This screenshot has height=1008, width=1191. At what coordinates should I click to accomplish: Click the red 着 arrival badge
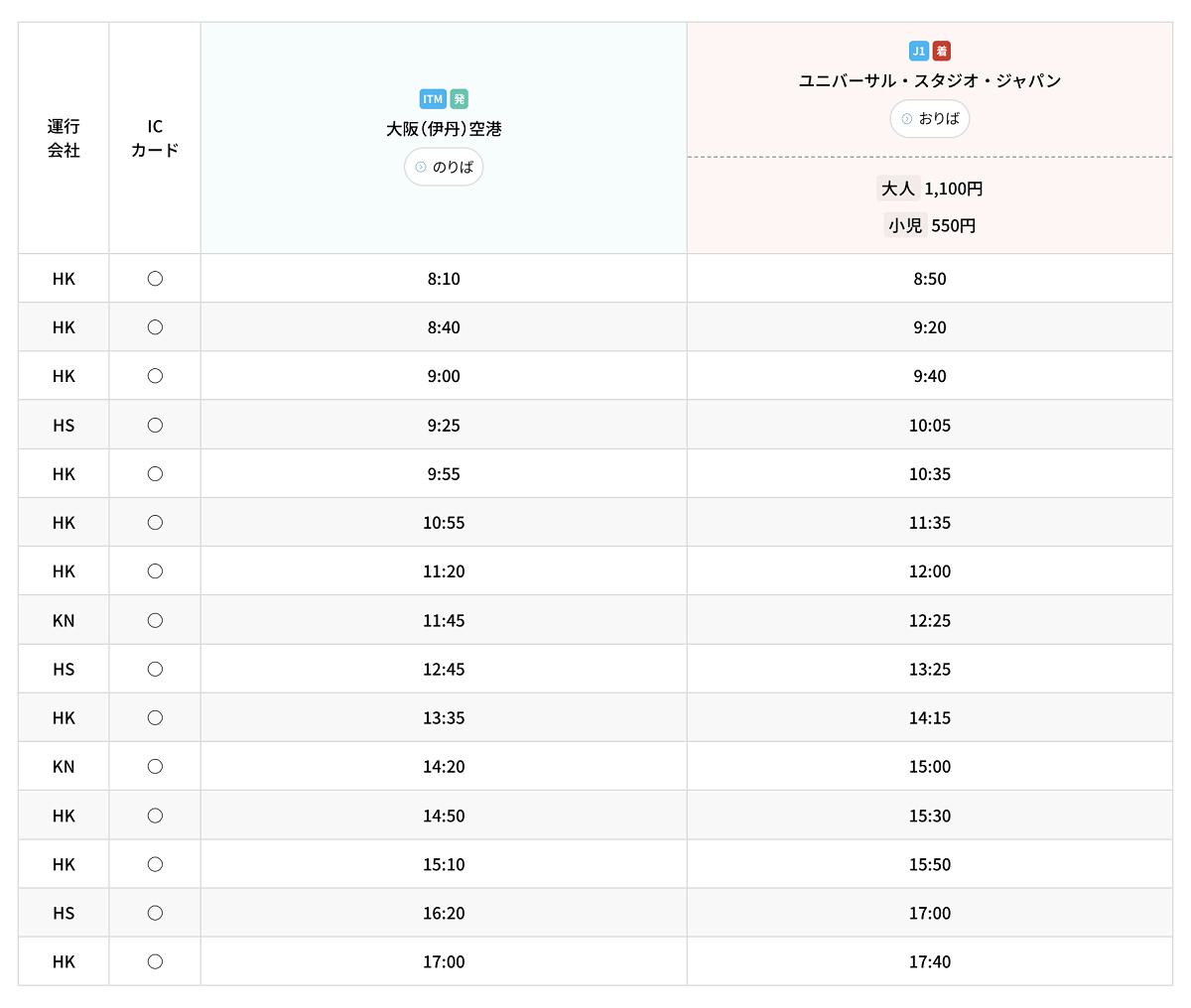[941, 50]
